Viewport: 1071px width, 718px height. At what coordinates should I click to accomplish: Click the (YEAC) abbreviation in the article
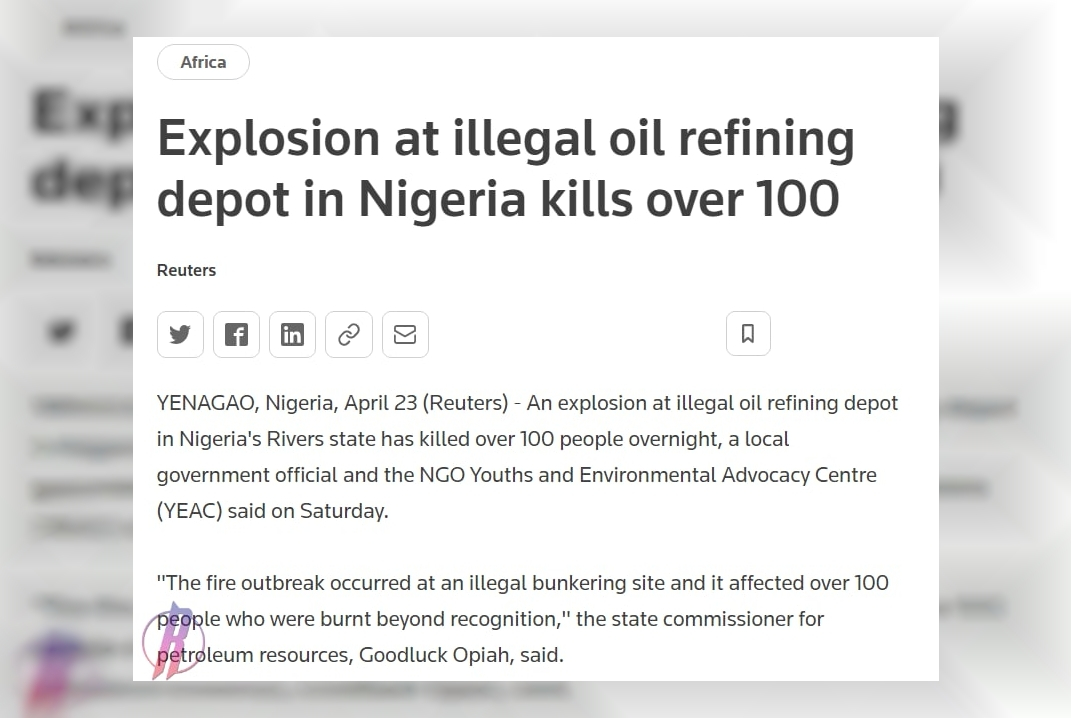[189, 511]
